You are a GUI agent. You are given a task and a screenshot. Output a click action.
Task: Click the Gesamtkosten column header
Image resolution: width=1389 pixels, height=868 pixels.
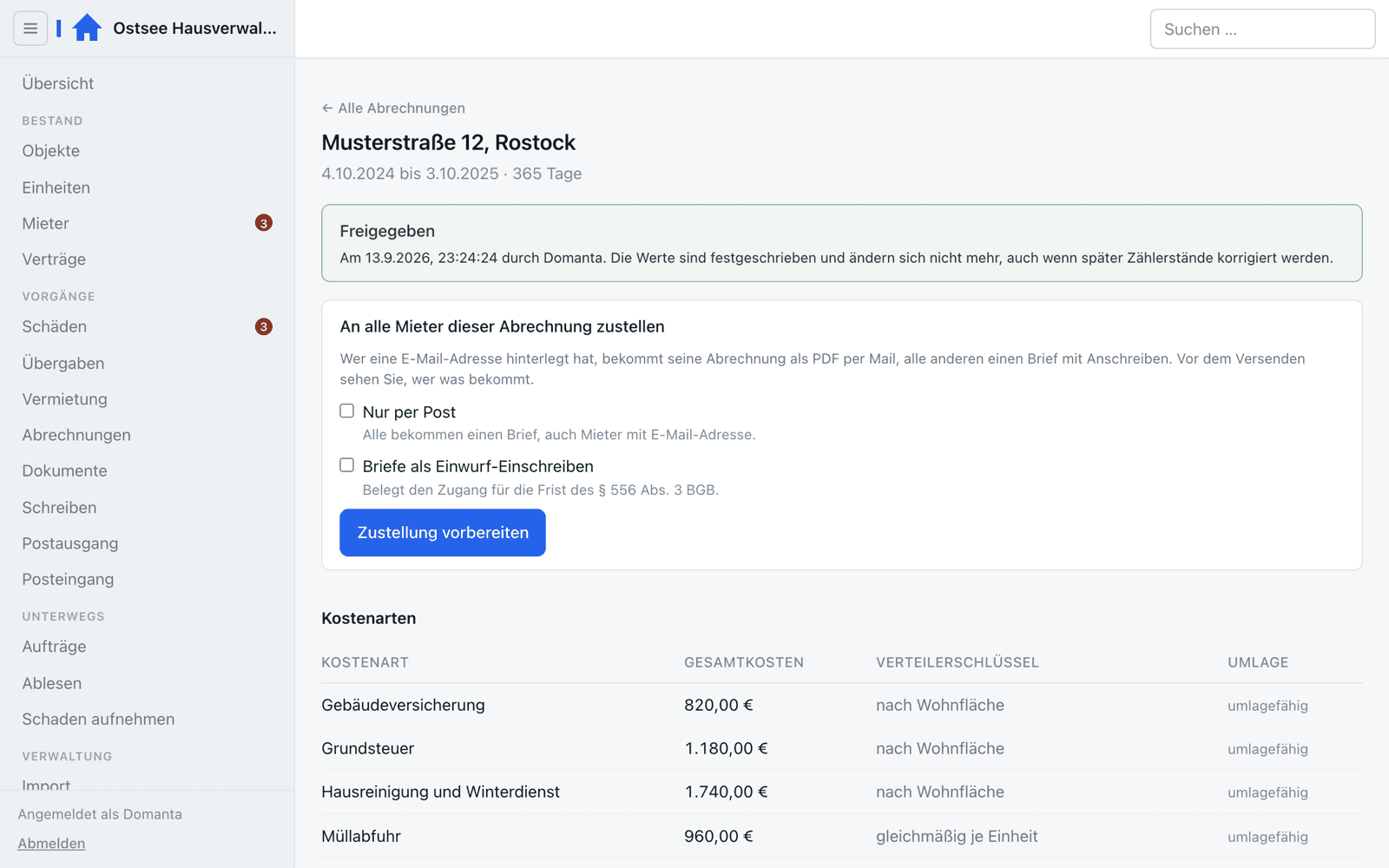click(x=744, y=662)
